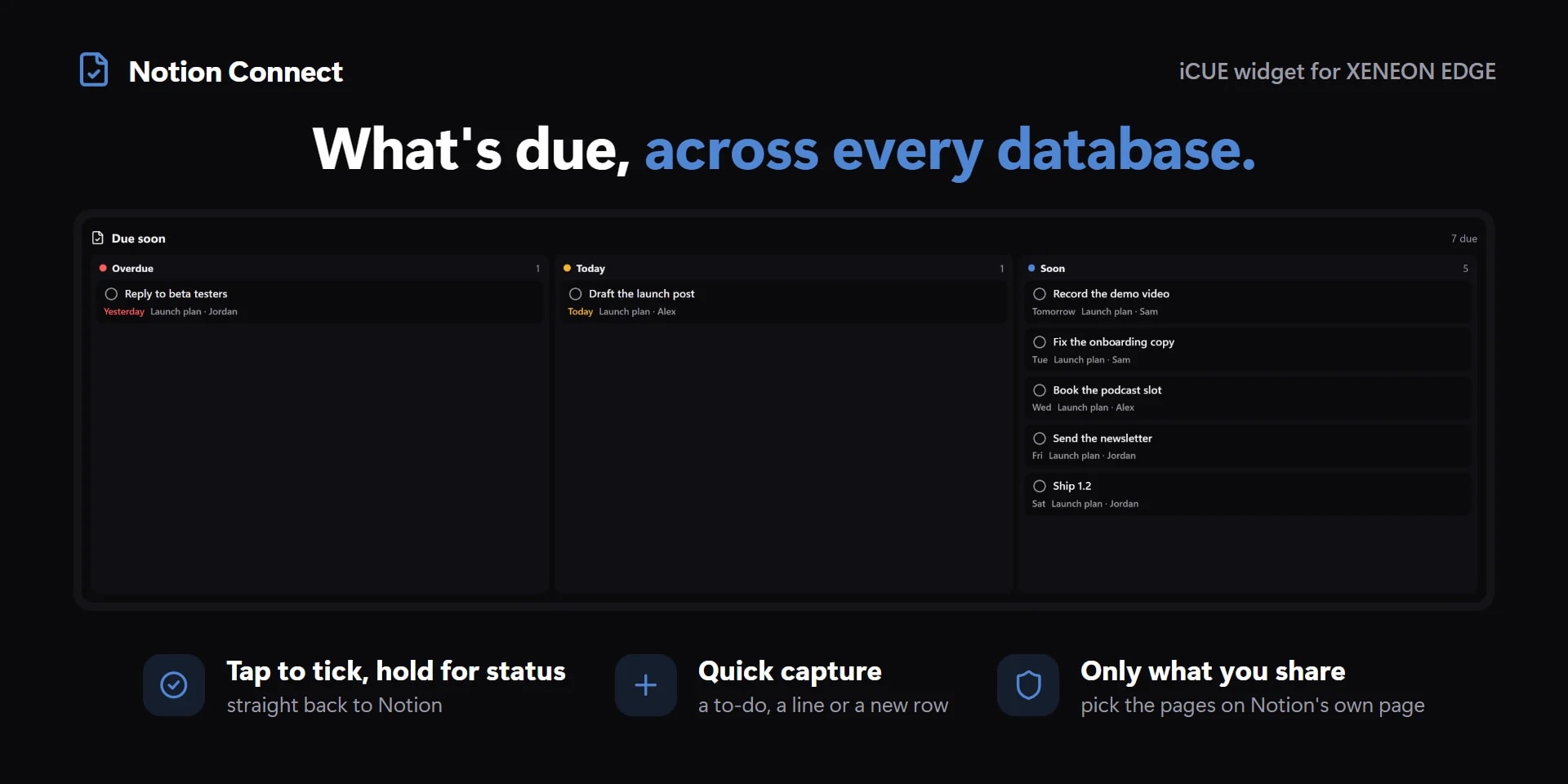
Task: Tick the Record the demo video task
Action: click(x=1040, y=294)
